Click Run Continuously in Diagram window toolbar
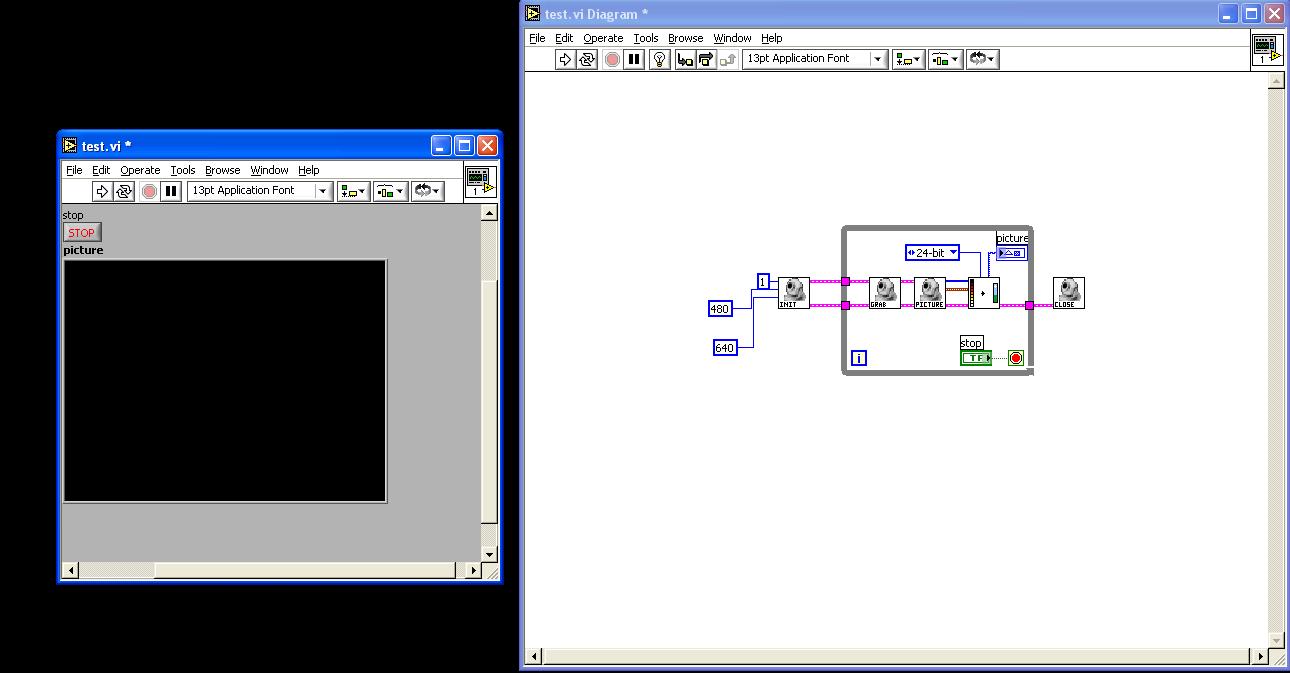Image resolution: width=1290 pixels, height=673 pixels. pyautogui.click(x=587, y=59)
